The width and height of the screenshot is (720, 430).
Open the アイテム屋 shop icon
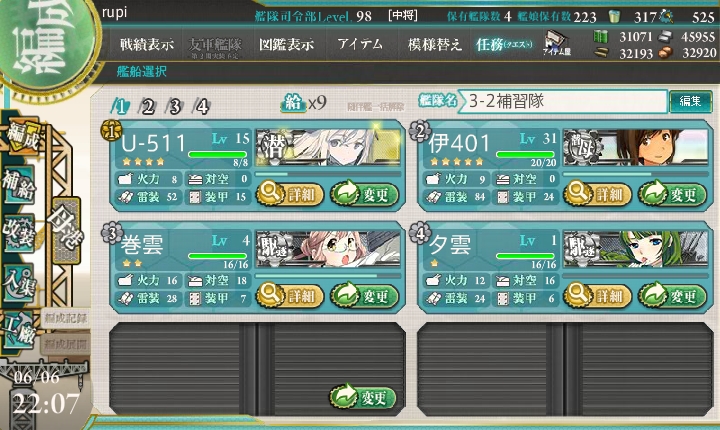(557, 43)
